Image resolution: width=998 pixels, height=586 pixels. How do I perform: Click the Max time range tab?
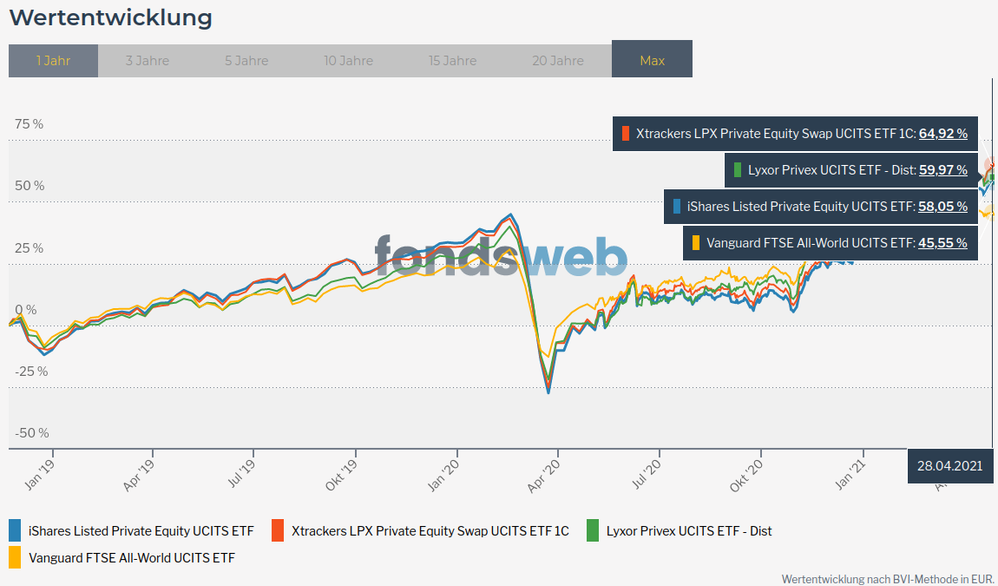652,61
